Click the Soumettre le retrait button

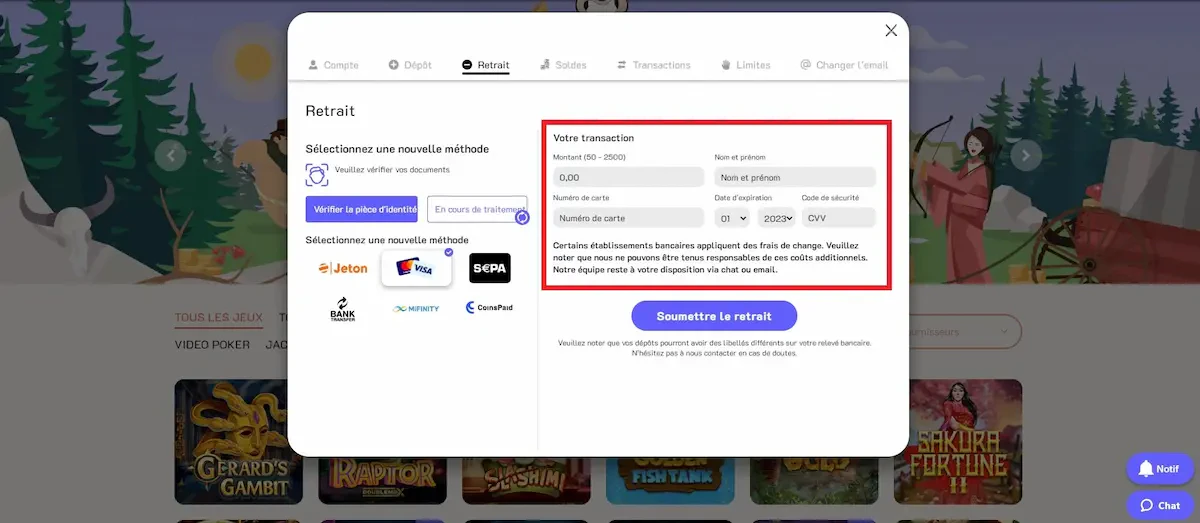coord(714,316)
